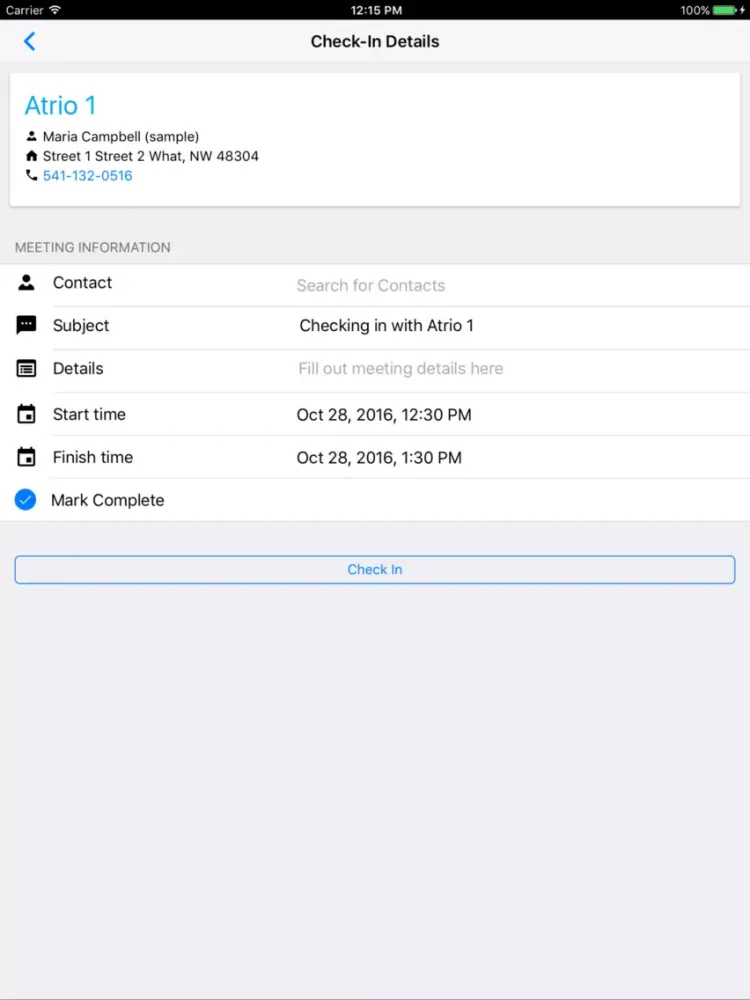750x1000 pixels.
Task: Click the house icon beside the address
Action: tap(31, 156)
